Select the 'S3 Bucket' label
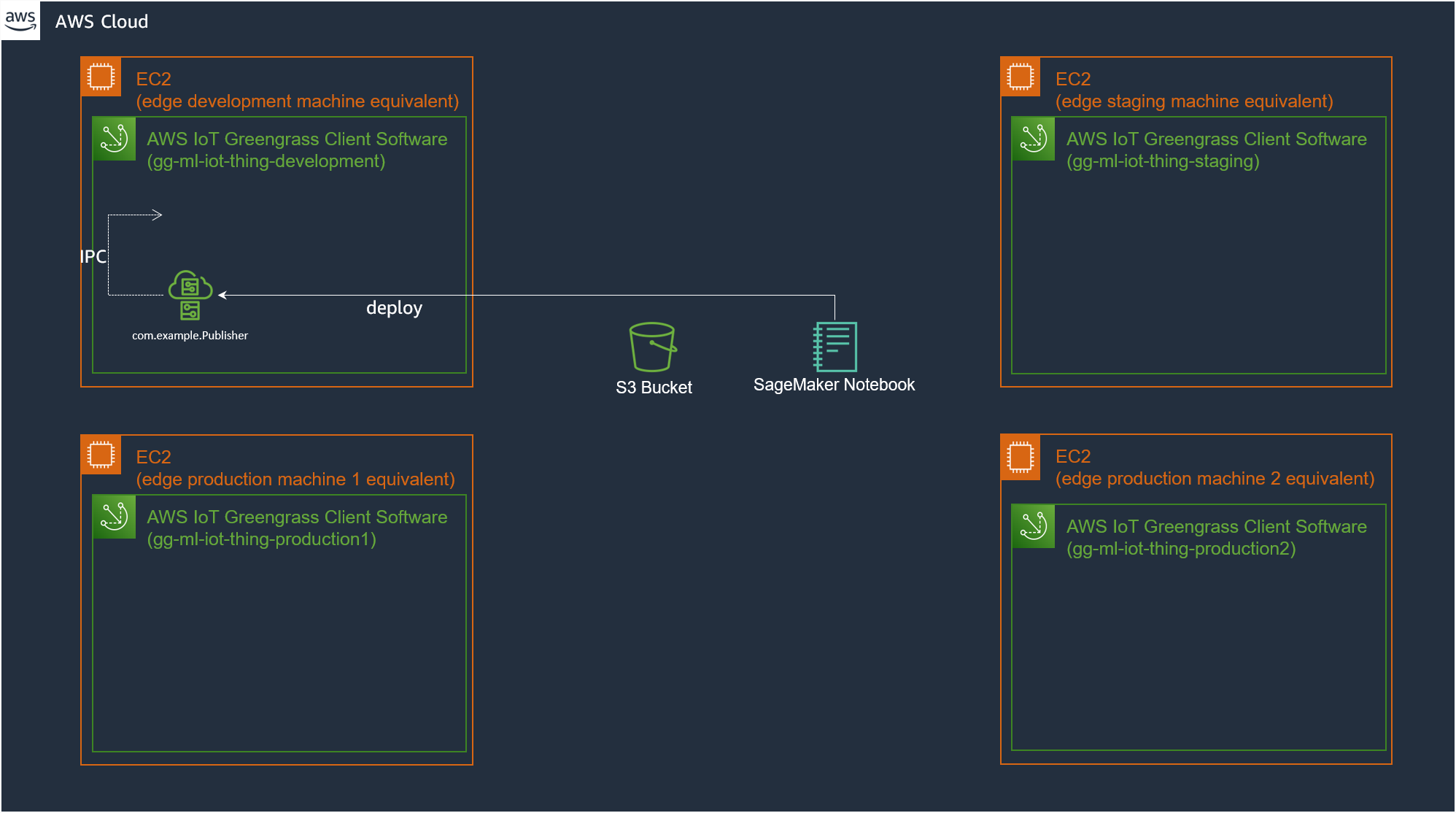 tap(654, 388)
